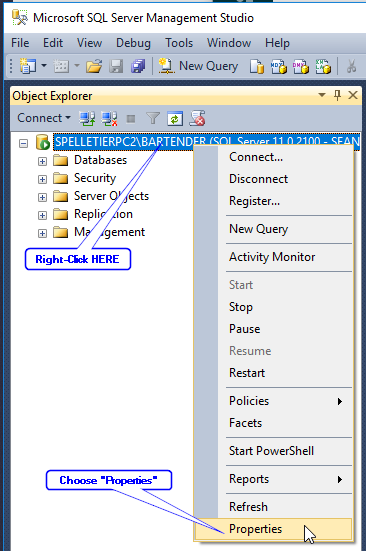Choose Register... from the context menu
Image resolution: width=366 pixels, height=551 pixels.
[273, 201]
